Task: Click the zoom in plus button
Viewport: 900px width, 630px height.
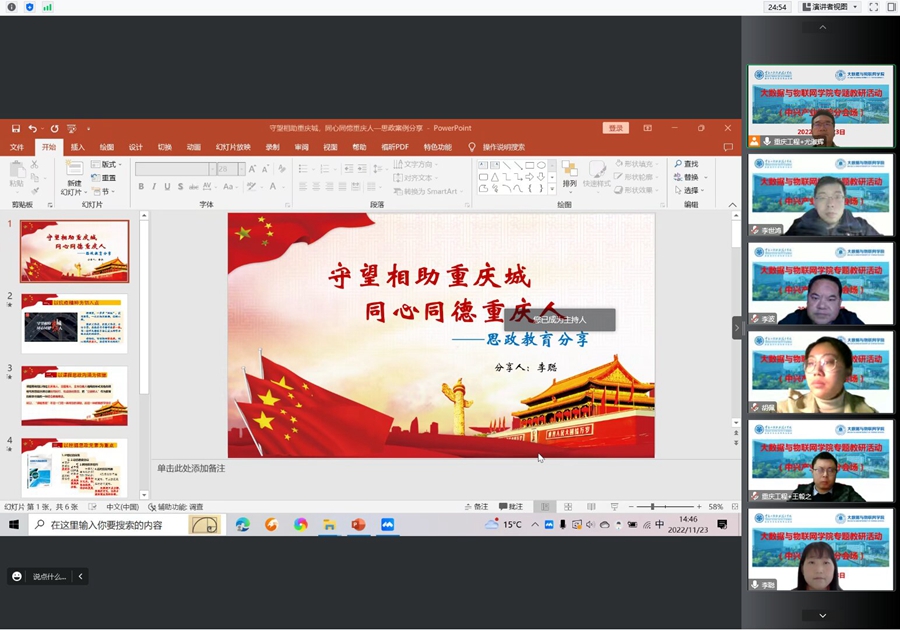Action: [x=699, y=507]
